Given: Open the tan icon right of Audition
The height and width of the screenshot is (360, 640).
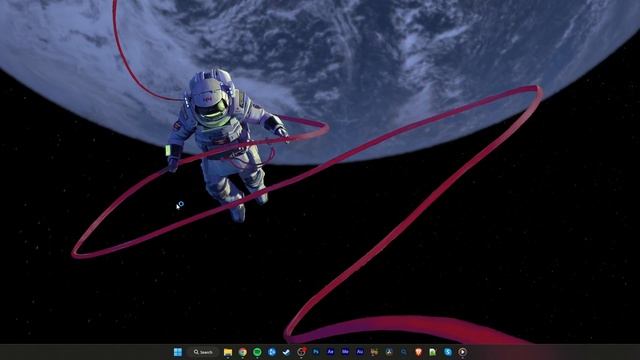Looking at the screenshot, I should pyautogui.click(x=374, y=352).
